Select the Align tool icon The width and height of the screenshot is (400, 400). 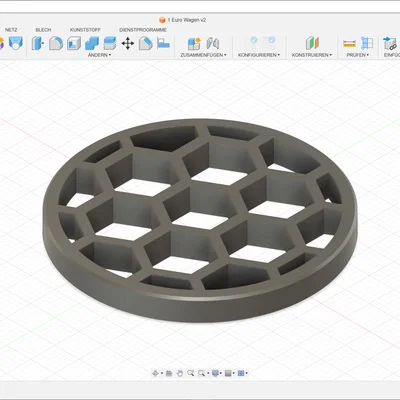tap(163, 43)
